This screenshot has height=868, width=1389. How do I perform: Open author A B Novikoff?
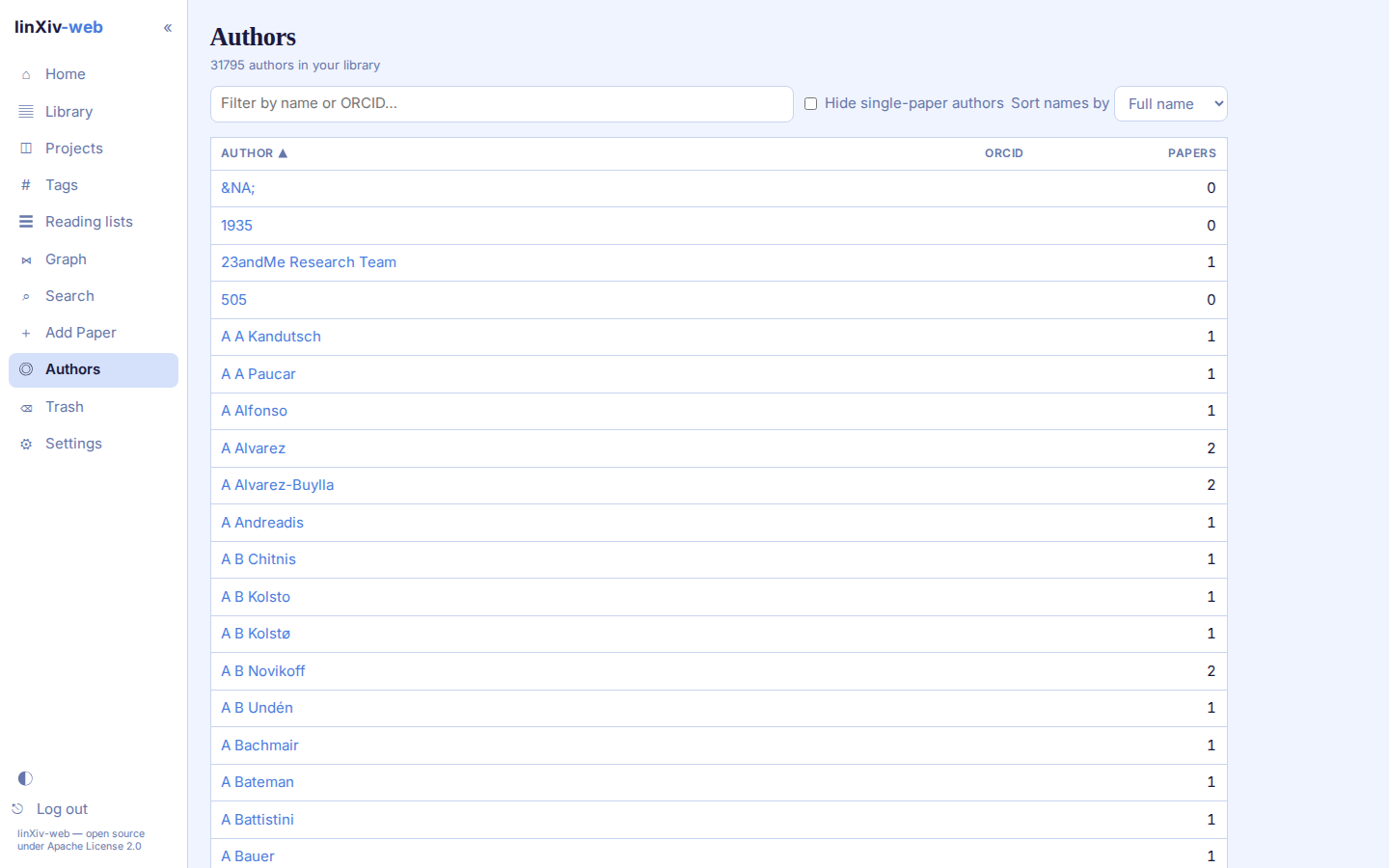(263, 671)
